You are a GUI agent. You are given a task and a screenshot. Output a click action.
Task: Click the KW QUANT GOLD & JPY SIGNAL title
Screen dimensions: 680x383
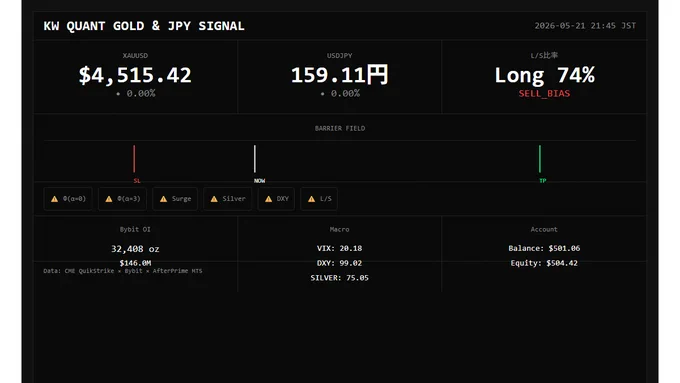144,26
